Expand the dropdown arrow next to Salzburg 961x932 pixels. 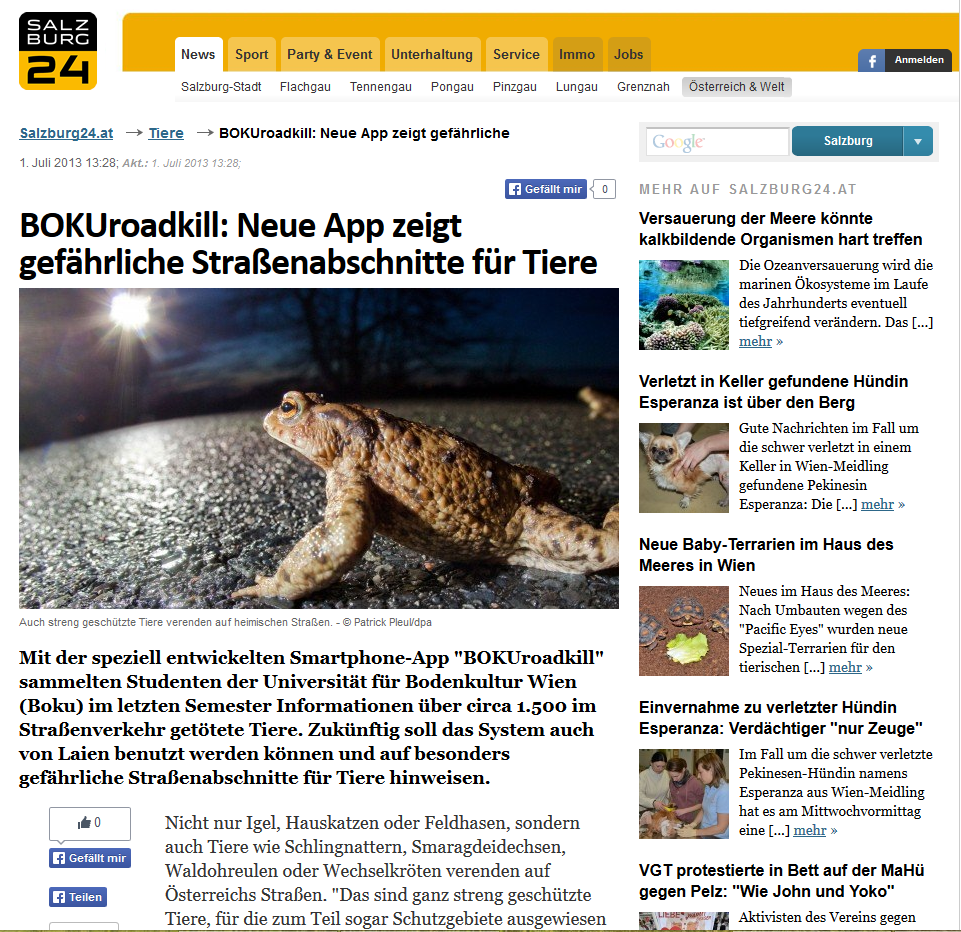pos(917,141)
